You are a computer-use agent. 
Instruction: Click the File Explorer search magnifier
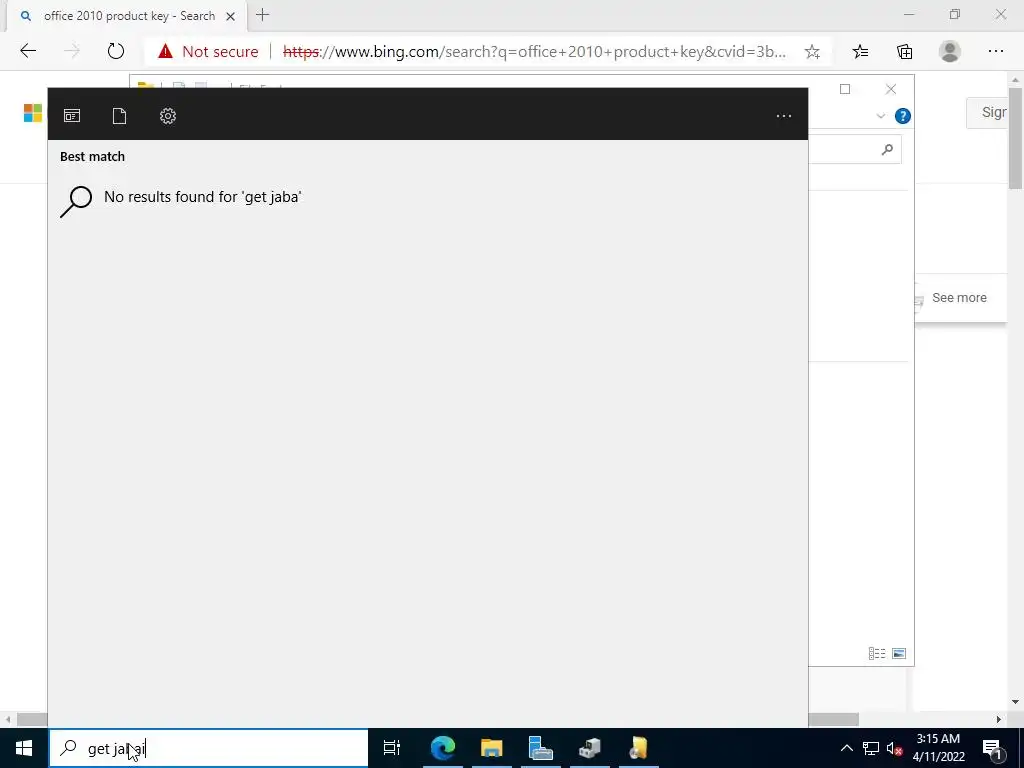(887, 150)
